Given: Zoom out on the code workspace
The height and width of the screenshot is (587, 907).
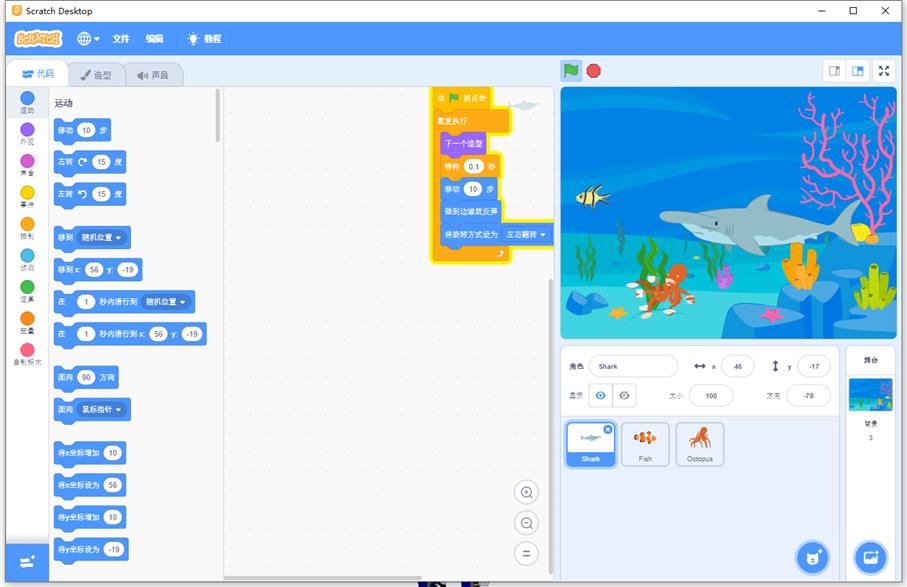Looking at the screenshot, I should 526,523.
